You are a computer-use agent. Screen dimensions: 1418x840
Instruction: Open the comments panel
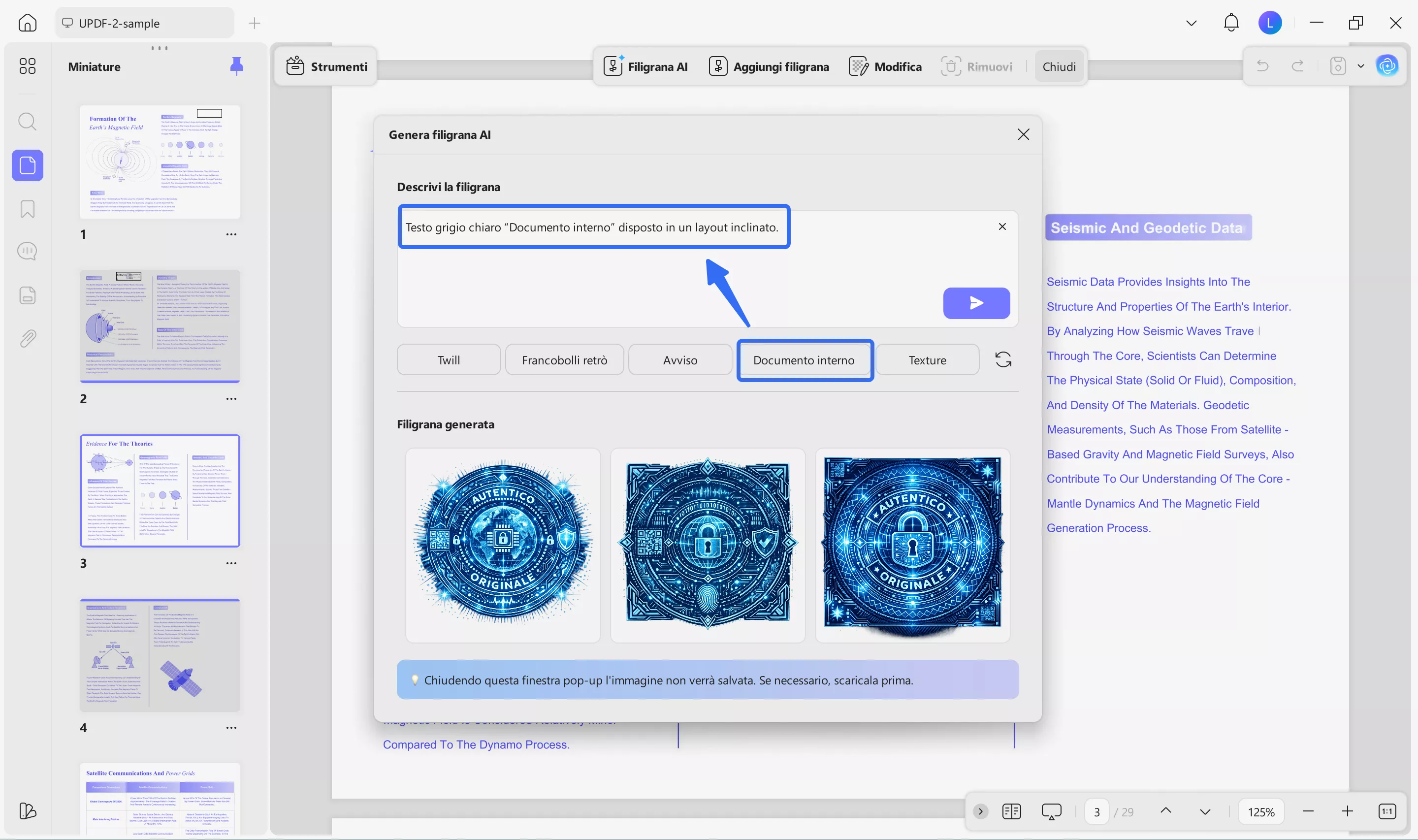[27, 251]
